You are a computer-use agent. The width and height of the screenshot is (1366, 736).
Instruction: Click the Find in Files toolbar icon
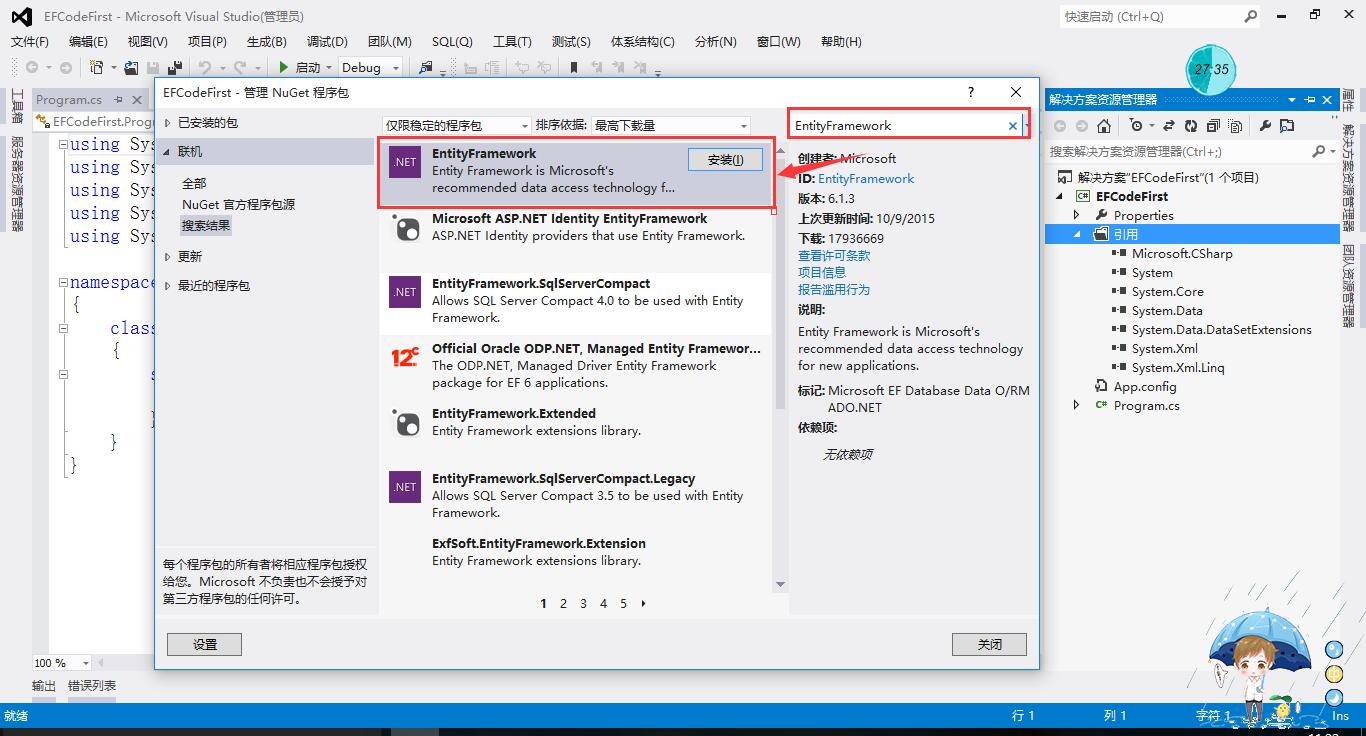coord(426,68)
